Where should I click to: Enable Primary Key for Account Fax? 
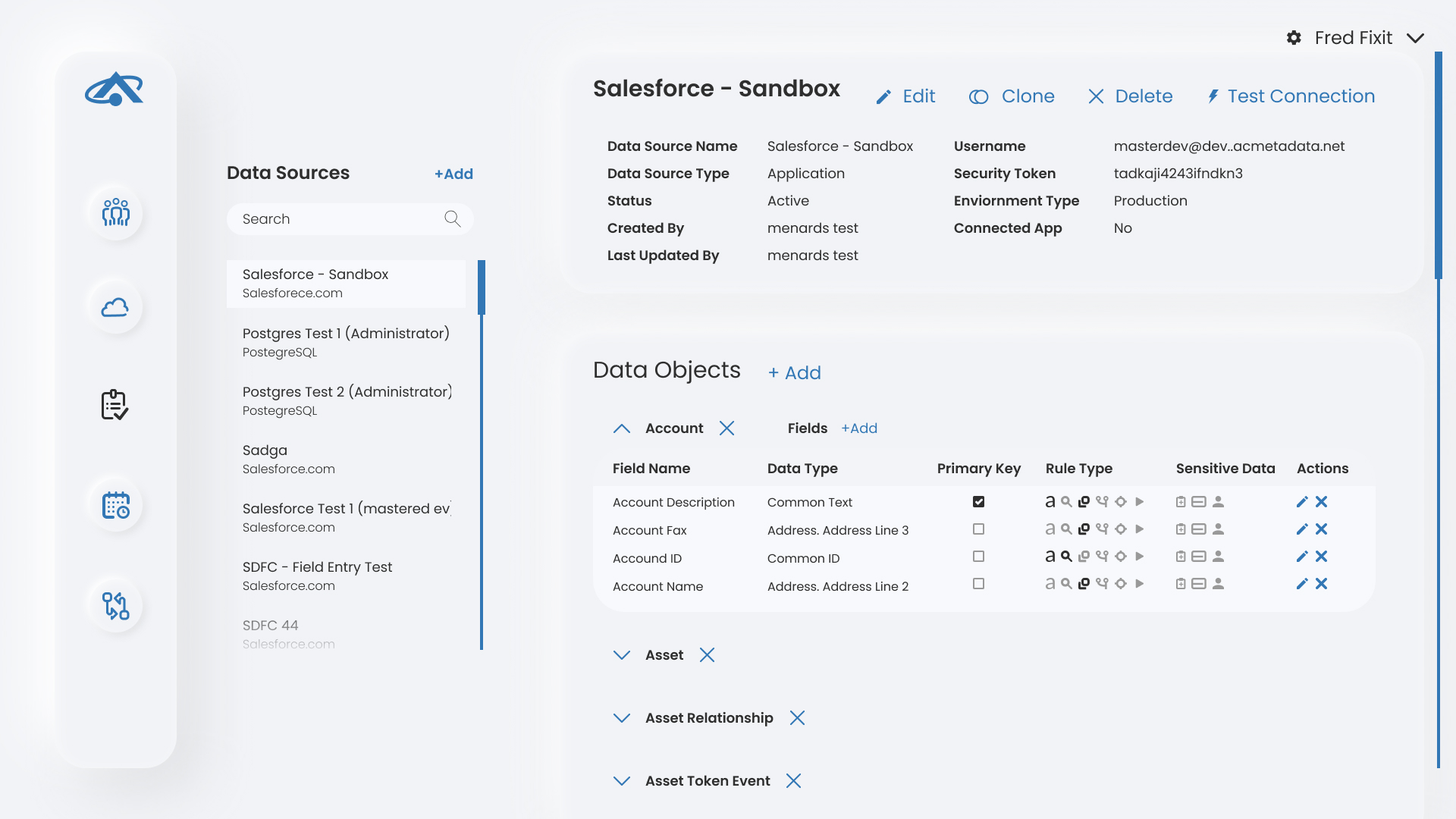[x=979, y=529]
